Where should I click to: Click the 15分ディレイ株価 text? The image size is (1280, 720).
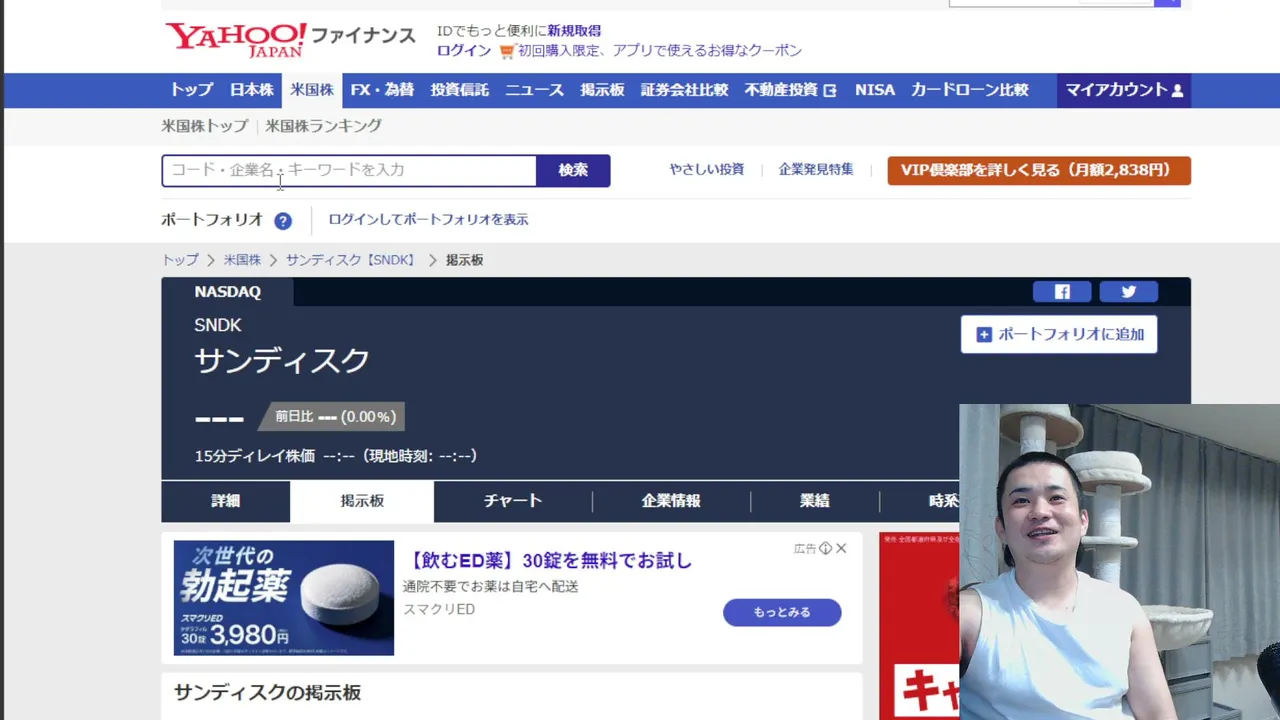255,456
